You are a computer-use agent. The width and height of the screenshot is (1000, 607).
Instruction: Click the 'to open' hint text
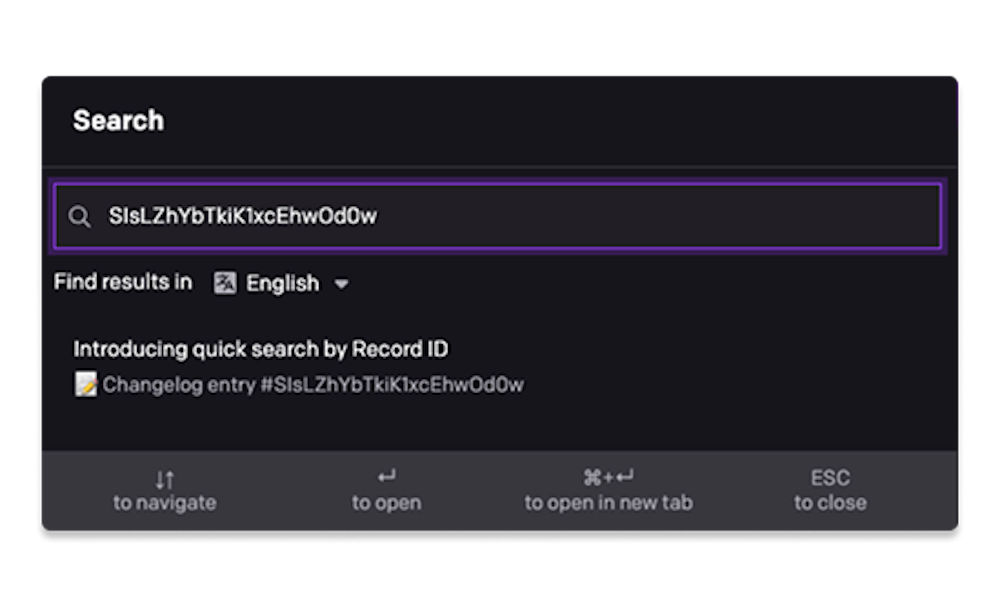pyautogui.click(x=386, y=503)
